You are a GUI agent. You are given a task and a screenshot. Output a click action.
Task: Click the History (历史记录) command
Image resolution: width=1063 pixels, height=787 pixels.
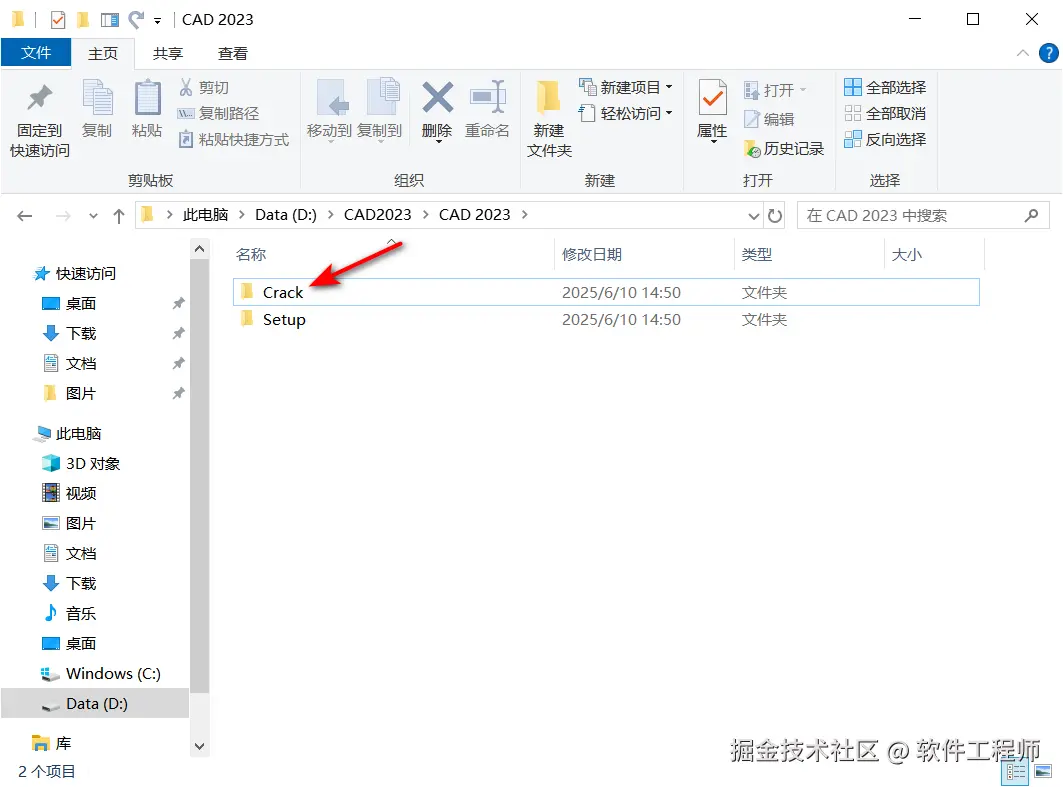point(784,148)
